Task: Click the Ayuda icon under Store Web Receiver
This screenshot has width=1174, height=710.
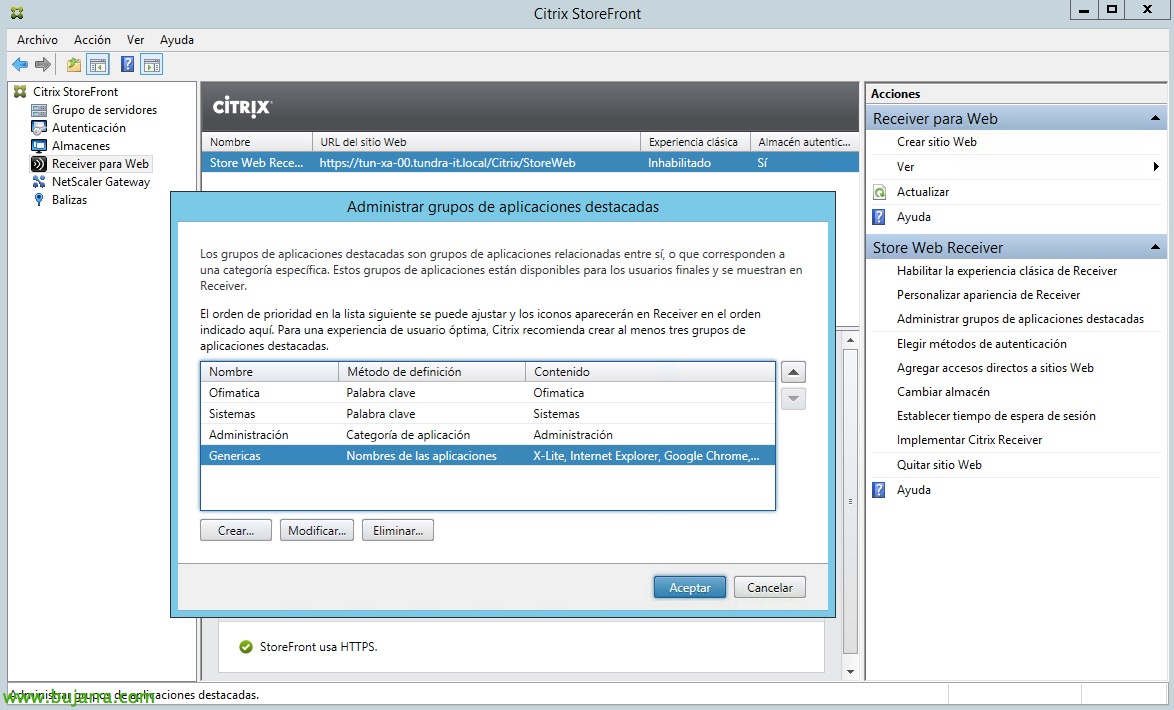Action: (880, 490)
